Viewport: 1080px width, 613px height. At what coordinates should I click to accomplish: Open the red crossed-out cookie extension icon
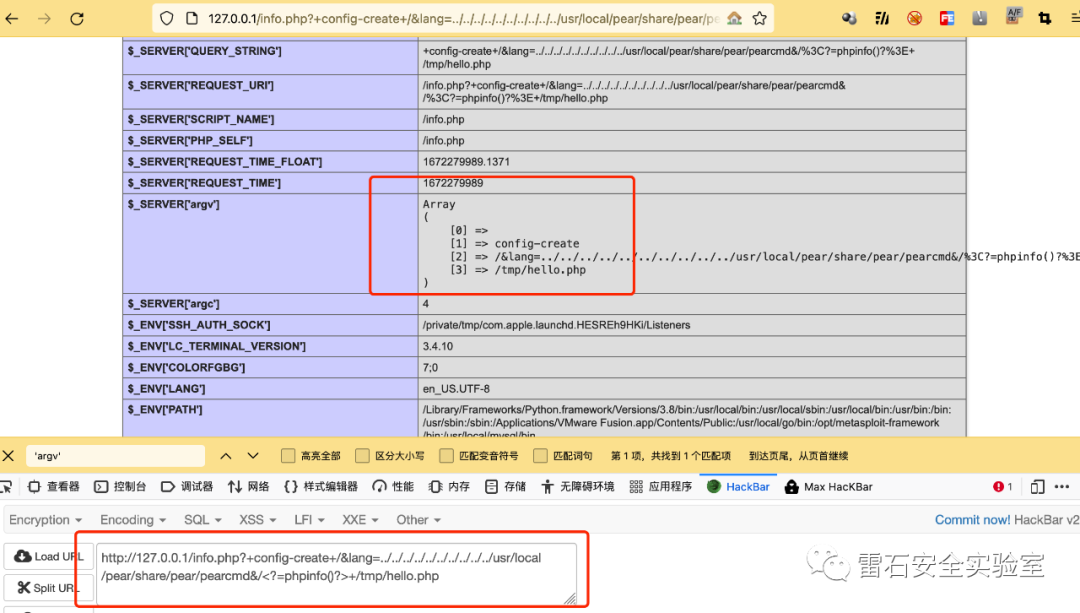tap(914, 19)
